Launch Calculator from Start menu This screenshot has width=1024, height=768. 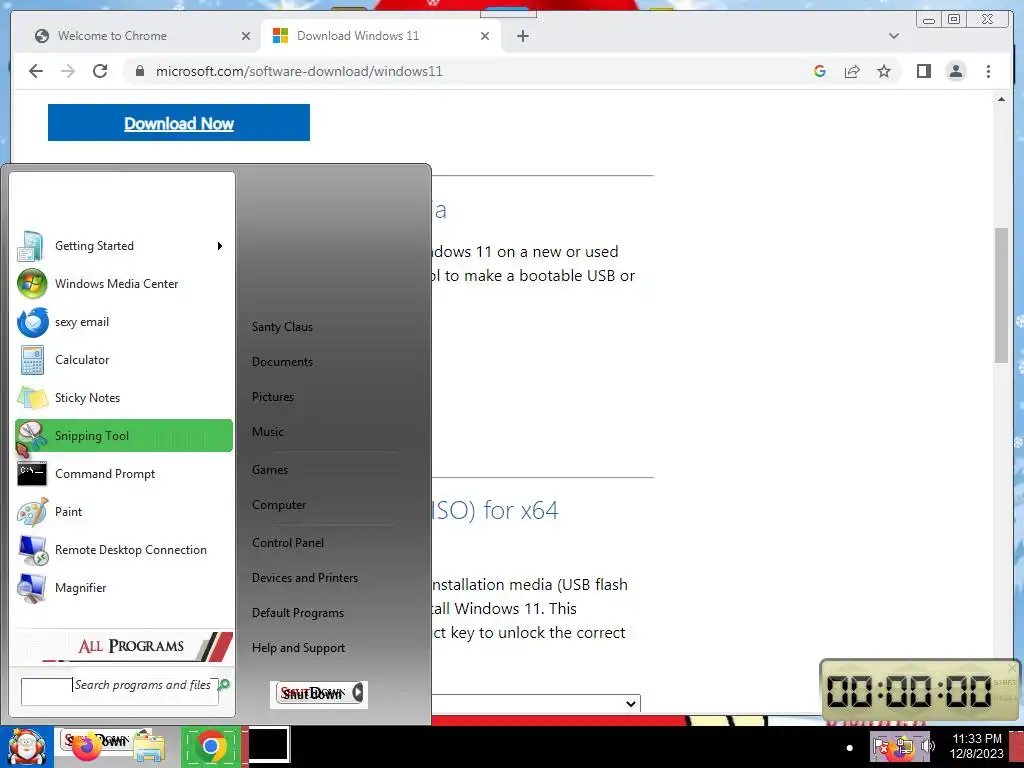(123, 360)
